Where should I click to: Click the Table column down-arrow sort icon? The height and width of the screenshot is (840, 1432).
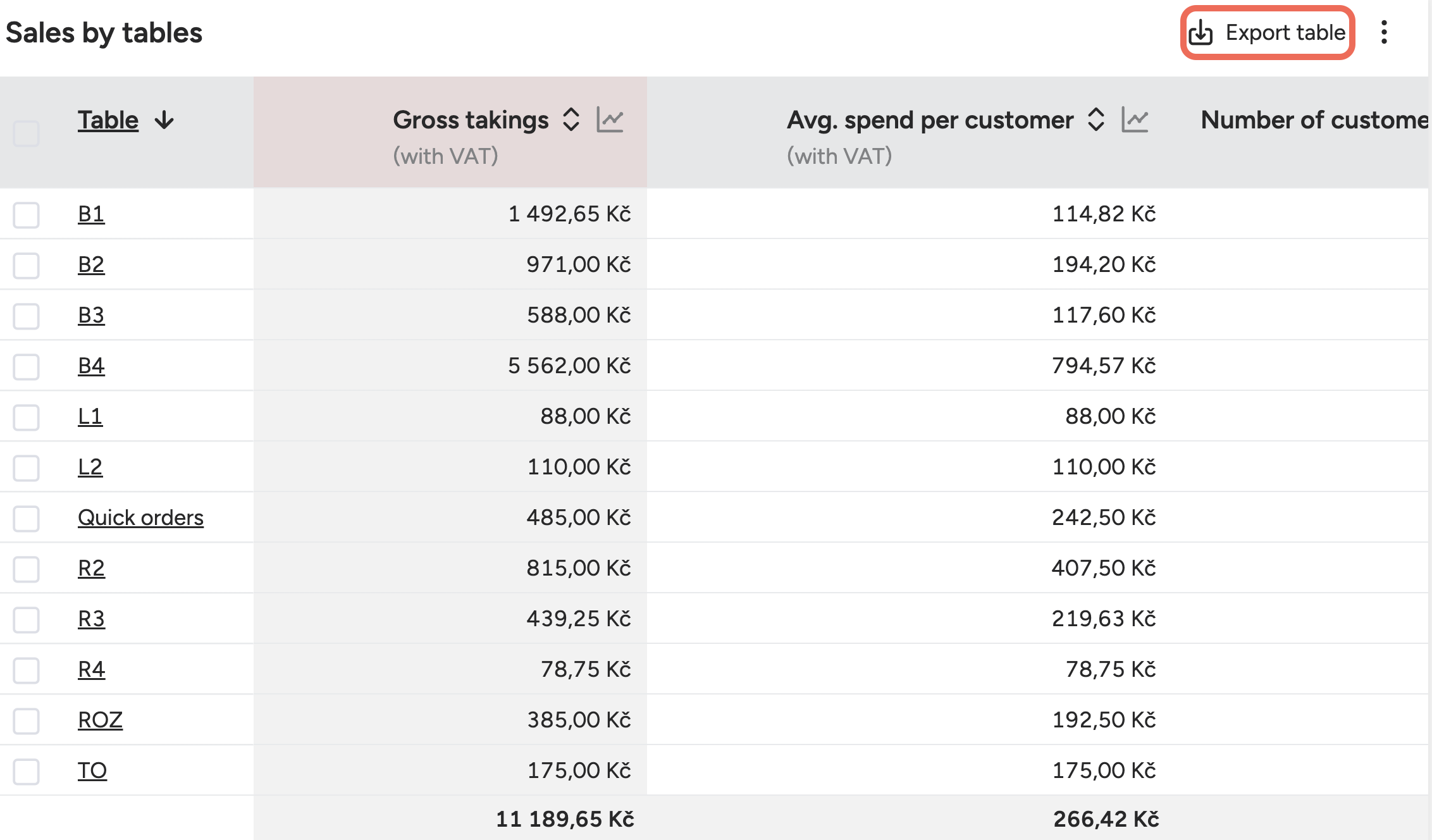coord(164,120)
